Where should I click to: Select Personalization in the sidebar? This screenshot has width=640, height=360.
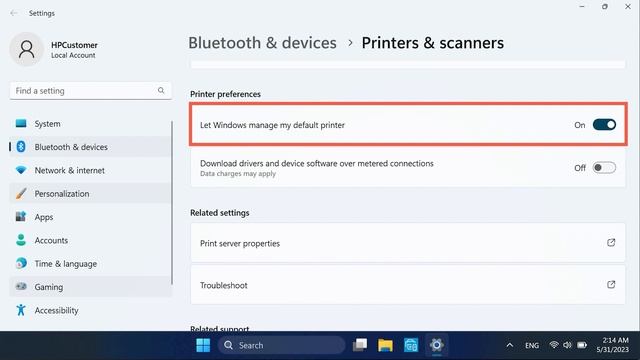tap(90, 193)
